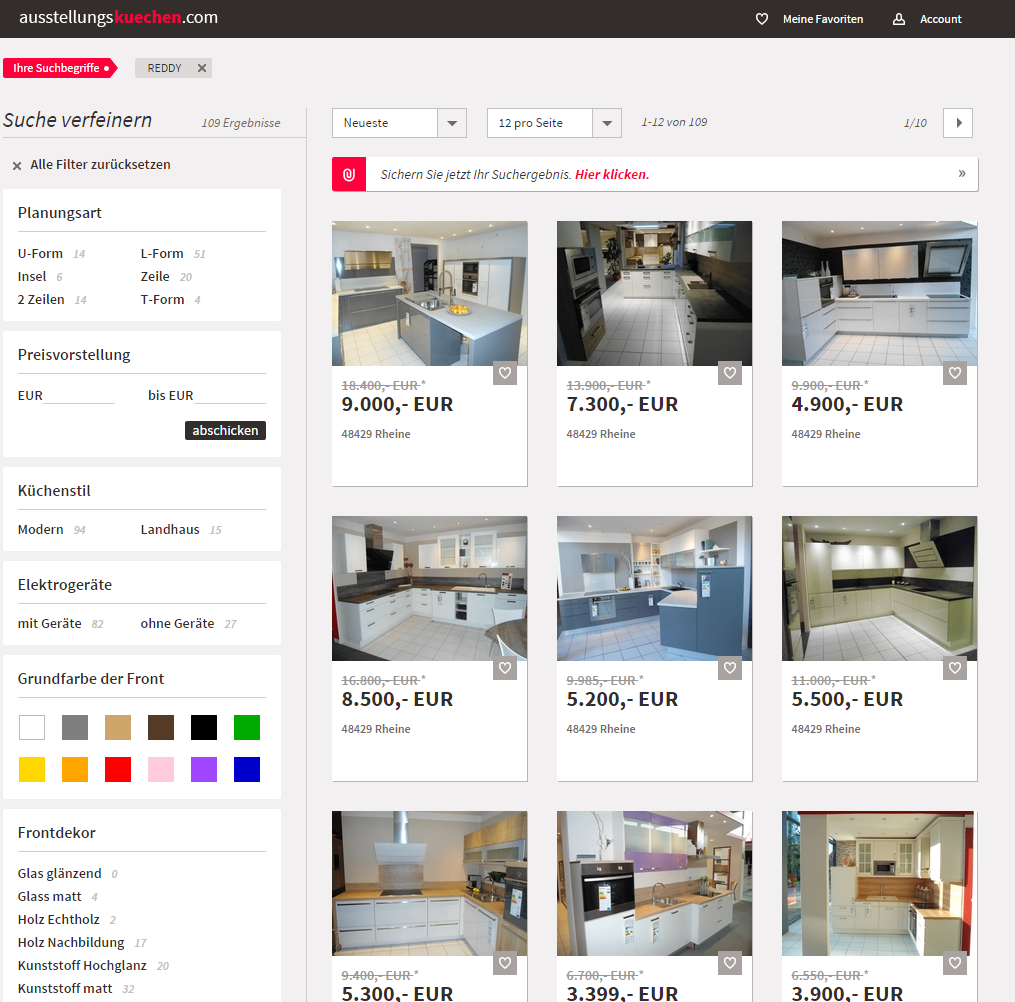
Task: Click the double chevron in save-search banner
Action: pos(962,173)
